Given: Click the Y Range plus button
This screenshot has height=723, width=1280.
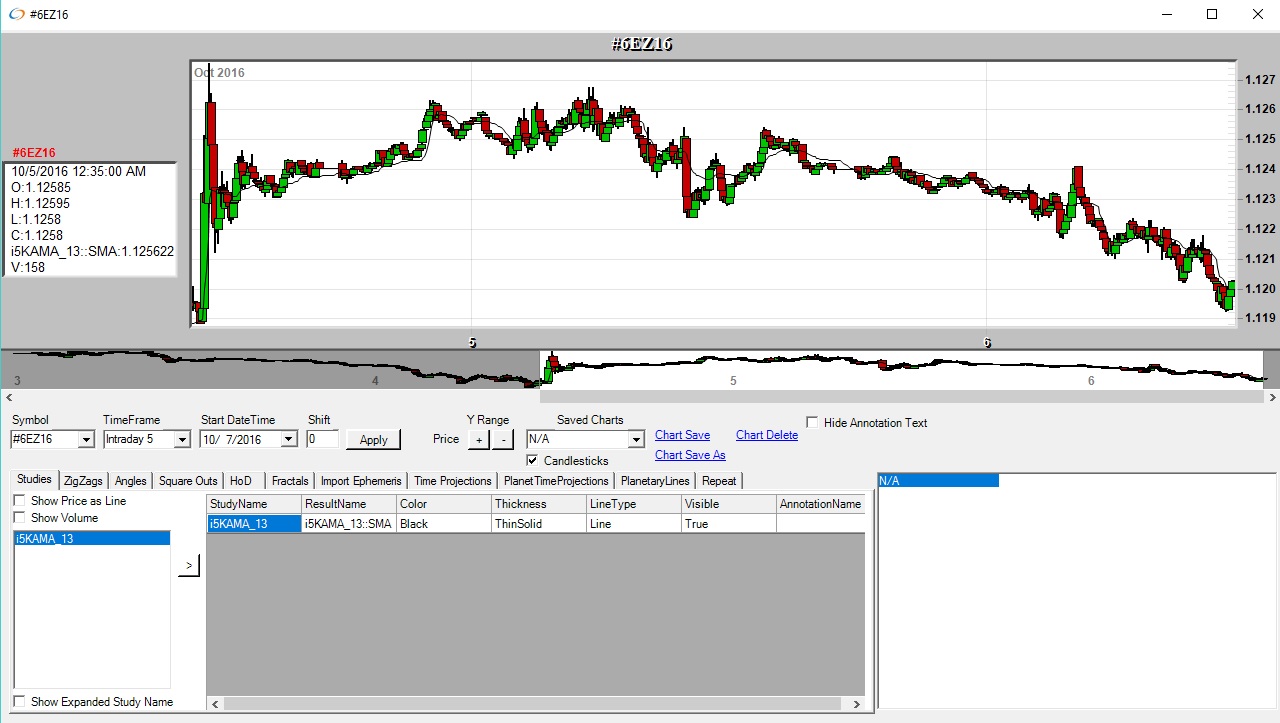Looking at the screenshot, I should pyautogui.click(x=478, y=440).
